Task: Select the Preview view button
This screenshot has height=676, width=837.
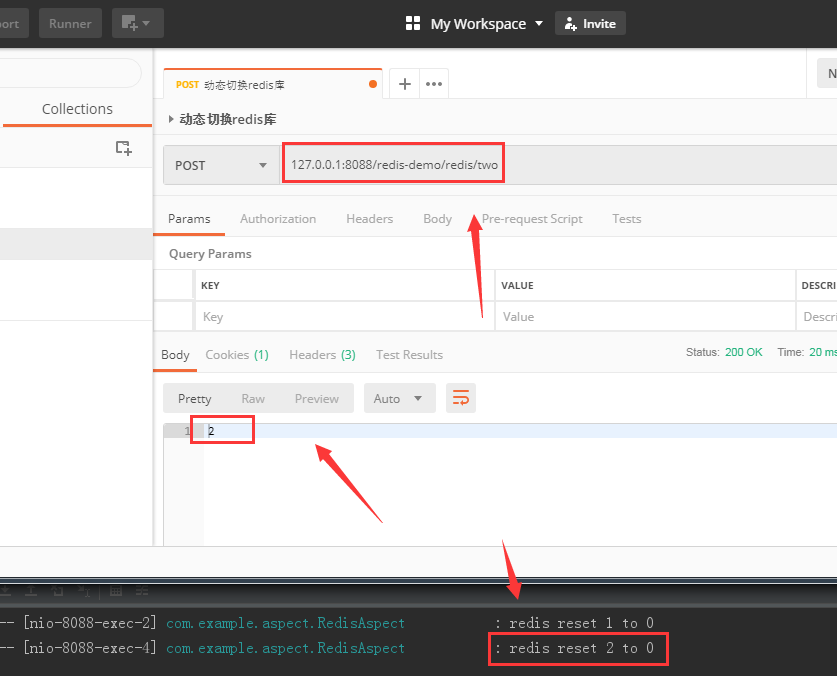Action: [317, 398]
